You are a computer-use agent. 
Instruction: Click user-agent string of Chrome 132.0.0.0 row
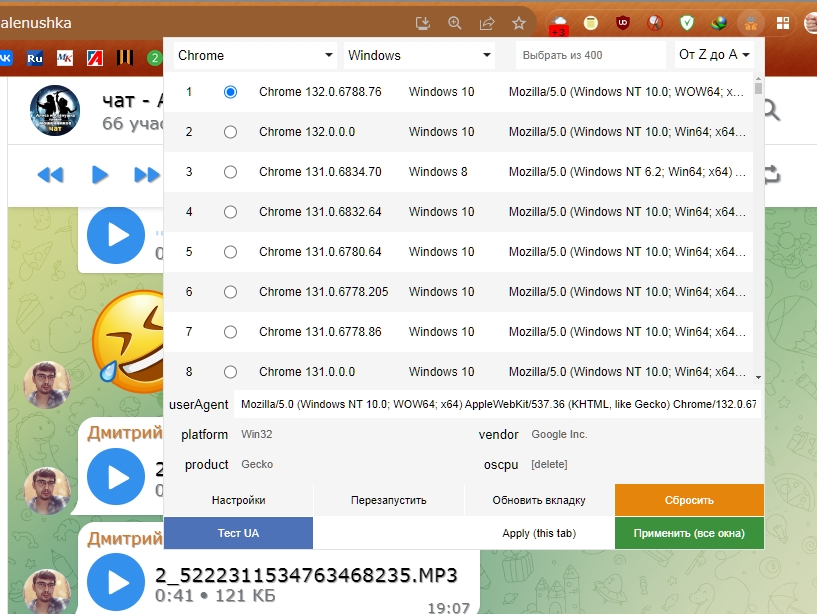627,132
